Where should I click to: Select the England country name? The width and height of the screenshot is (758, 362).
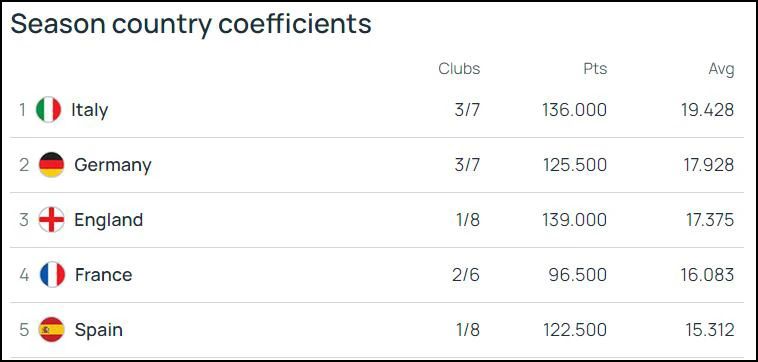point(108,220)
